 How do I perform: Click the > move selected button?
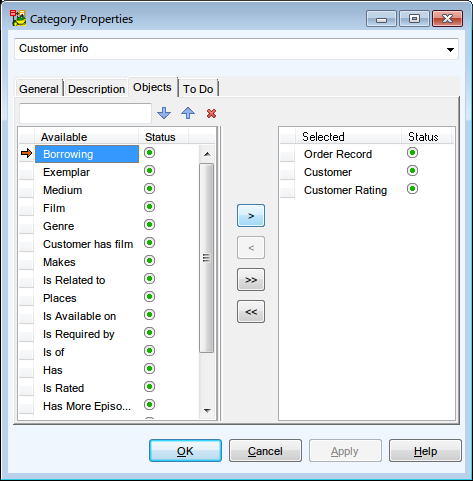click(x=251, y=216)
